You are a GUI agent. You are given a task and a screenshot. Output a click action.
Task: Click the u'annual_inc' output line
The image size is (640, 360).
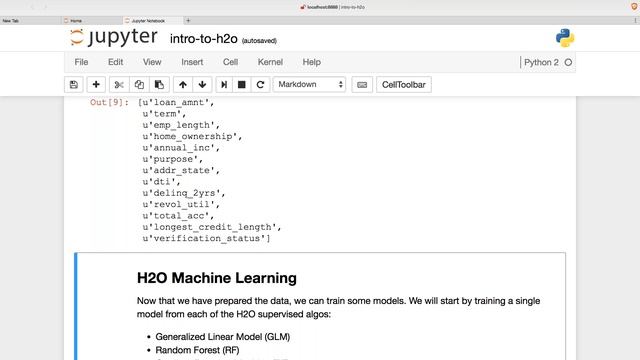coord(181,148)
